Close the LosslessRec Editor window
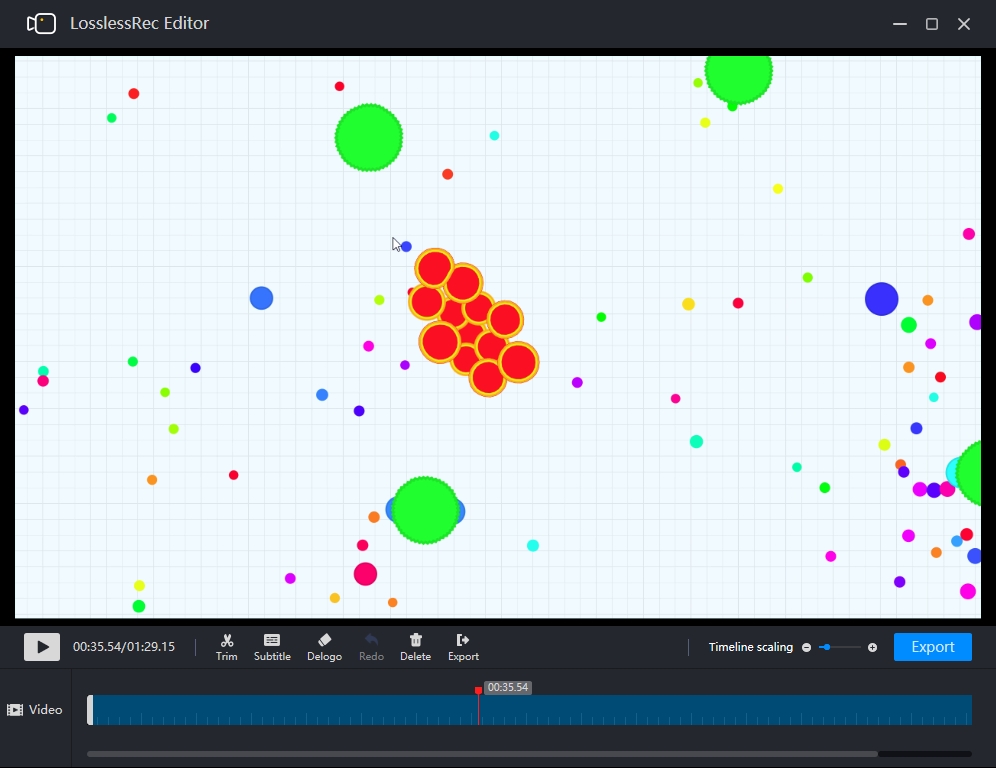Viewport: 996px width, 768px height. click(964, 24)
